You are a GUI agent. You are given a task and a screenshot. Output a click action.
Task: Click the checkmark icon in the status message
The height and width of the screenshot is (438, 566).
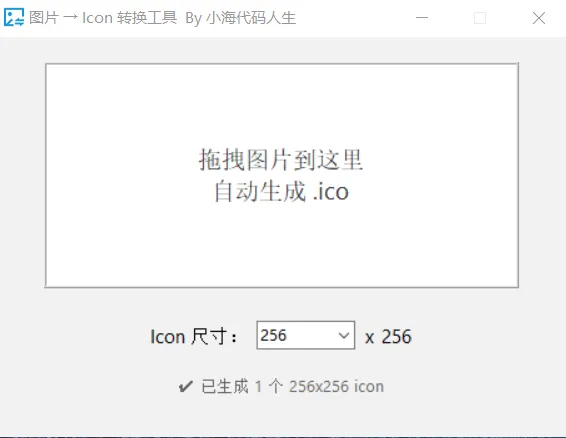pyautogui.click(x=186, y=387)
